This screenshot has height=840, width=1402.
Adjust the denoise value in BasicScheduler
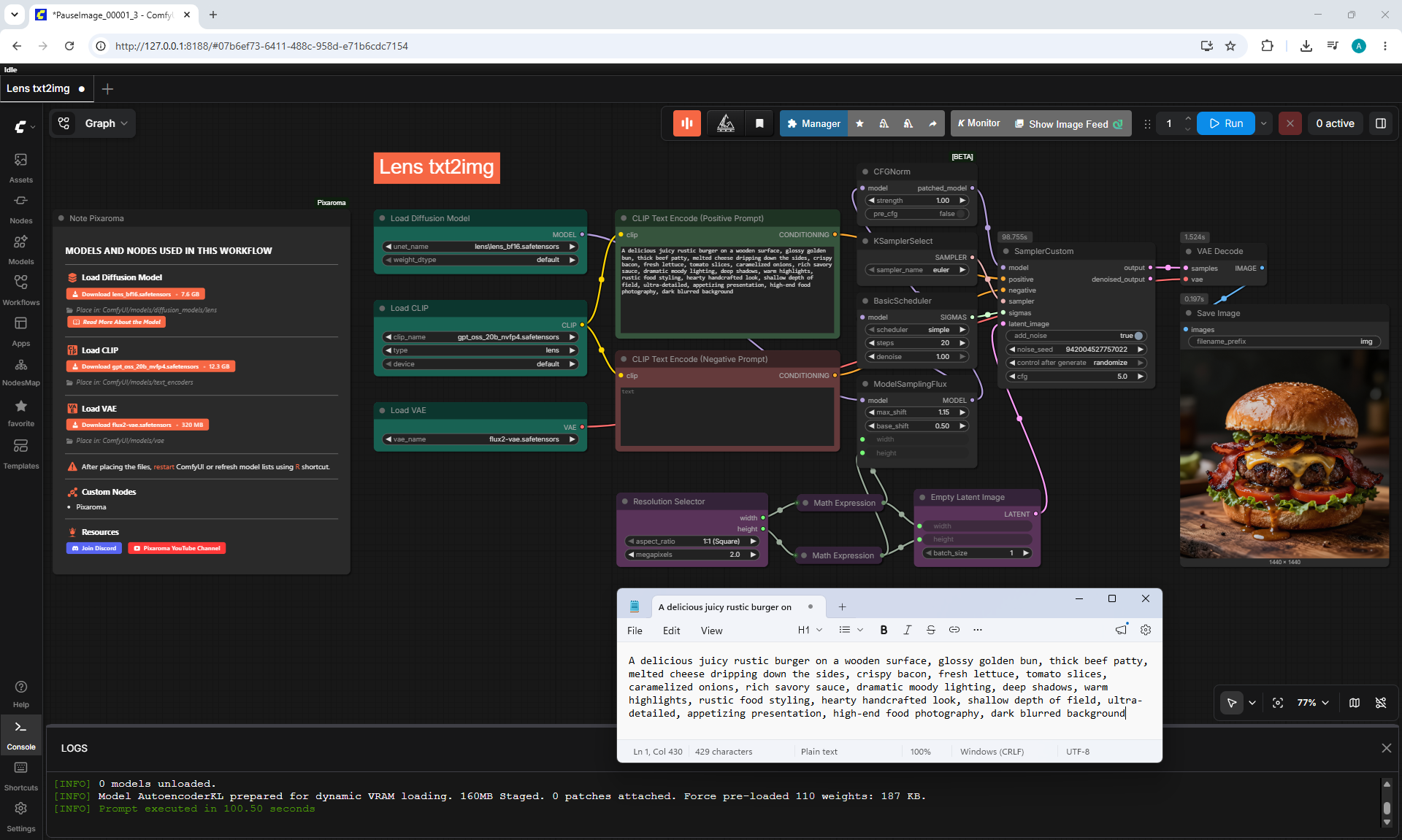pos(917,357)
